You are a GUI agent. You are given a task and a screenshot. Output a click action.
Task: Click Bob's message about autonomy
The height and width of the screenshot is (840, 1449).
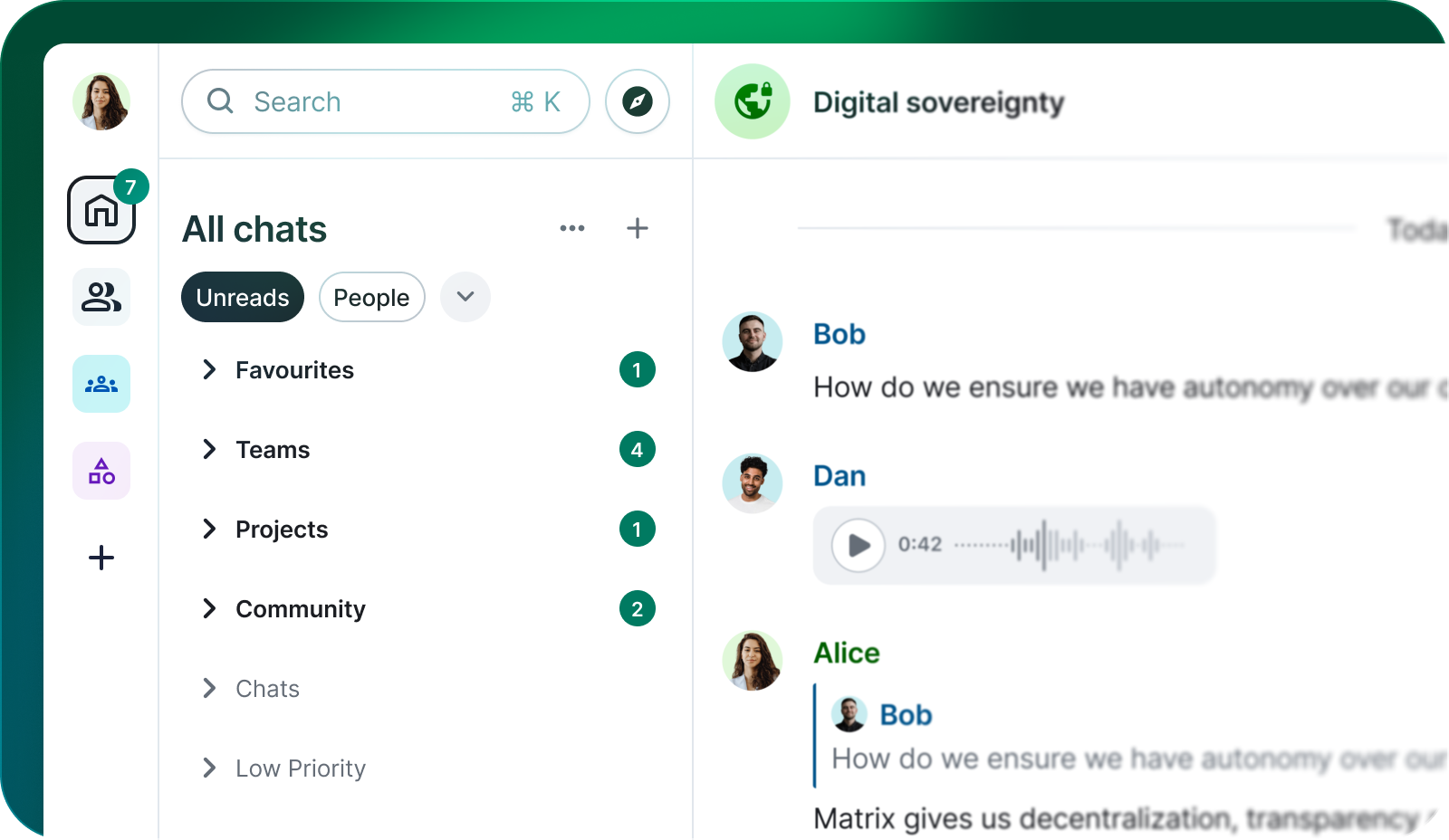click(1130, 387)
